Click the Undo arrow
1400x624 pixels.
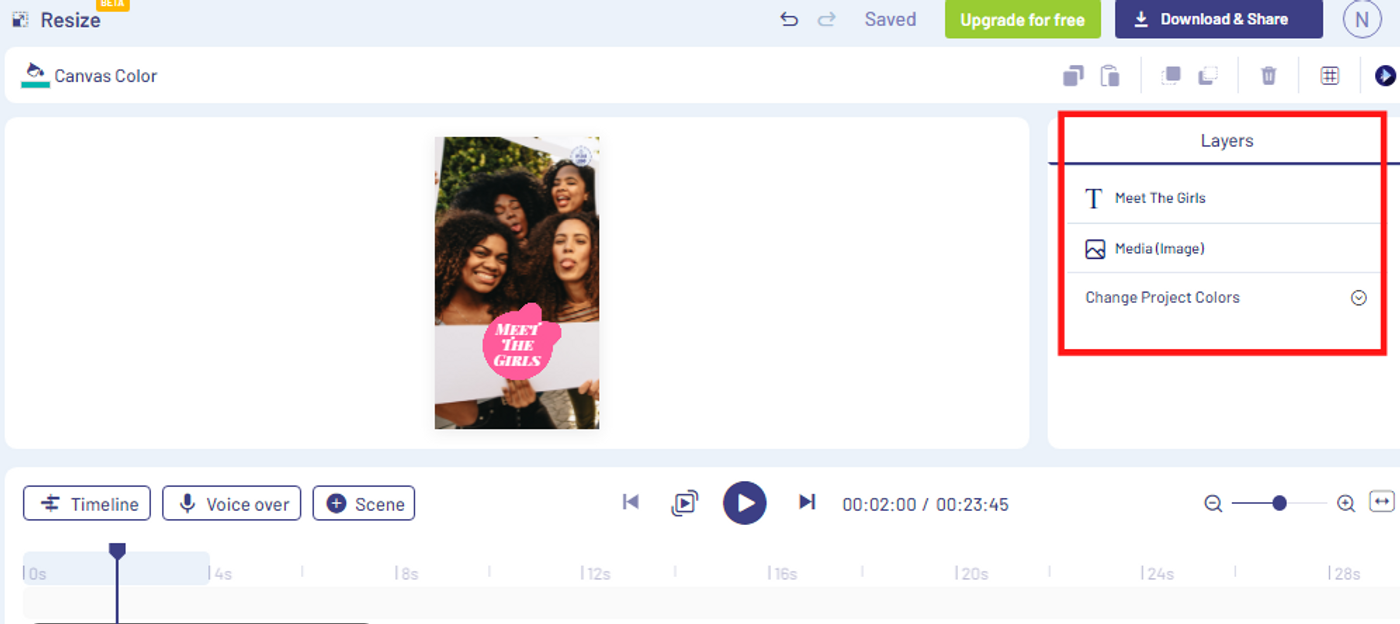click(x=789, y=19)
